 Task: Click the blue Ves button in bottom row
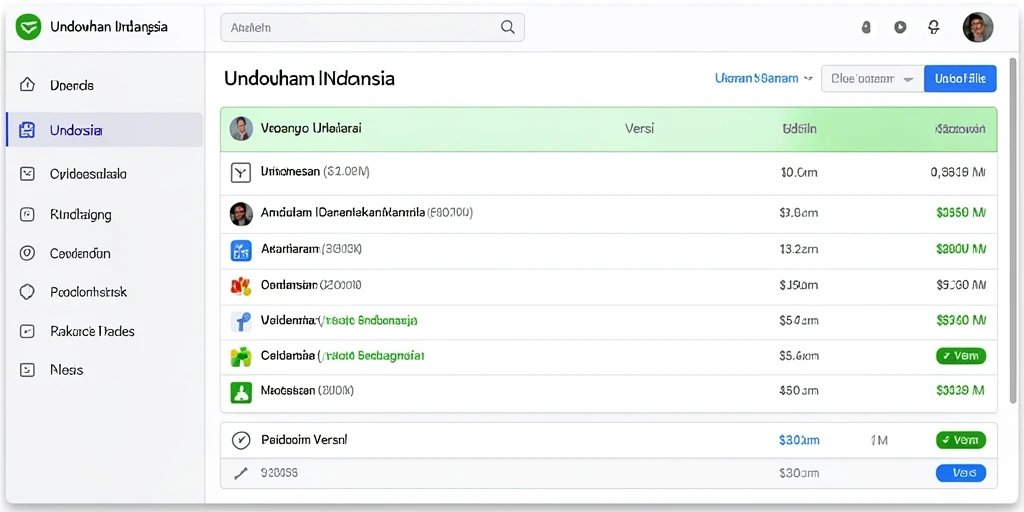961,473
